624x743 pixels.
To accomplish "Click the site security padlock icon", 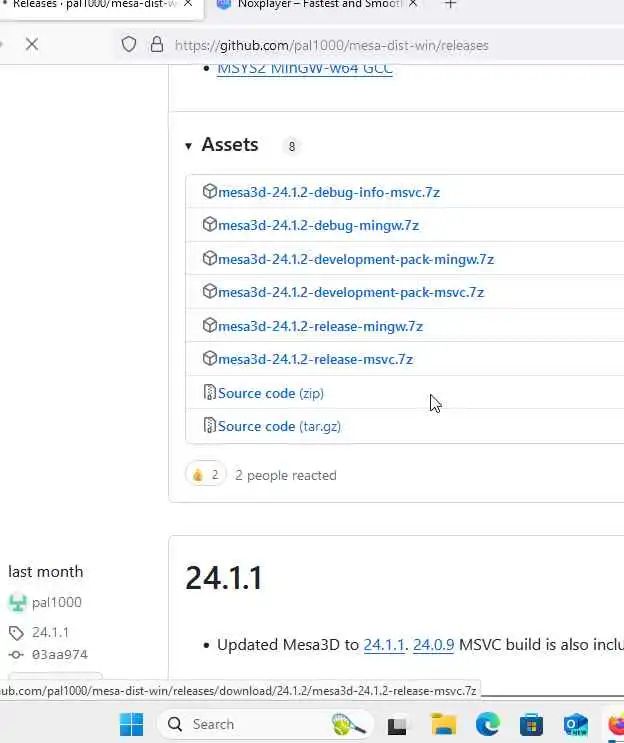I will point(157,45).
